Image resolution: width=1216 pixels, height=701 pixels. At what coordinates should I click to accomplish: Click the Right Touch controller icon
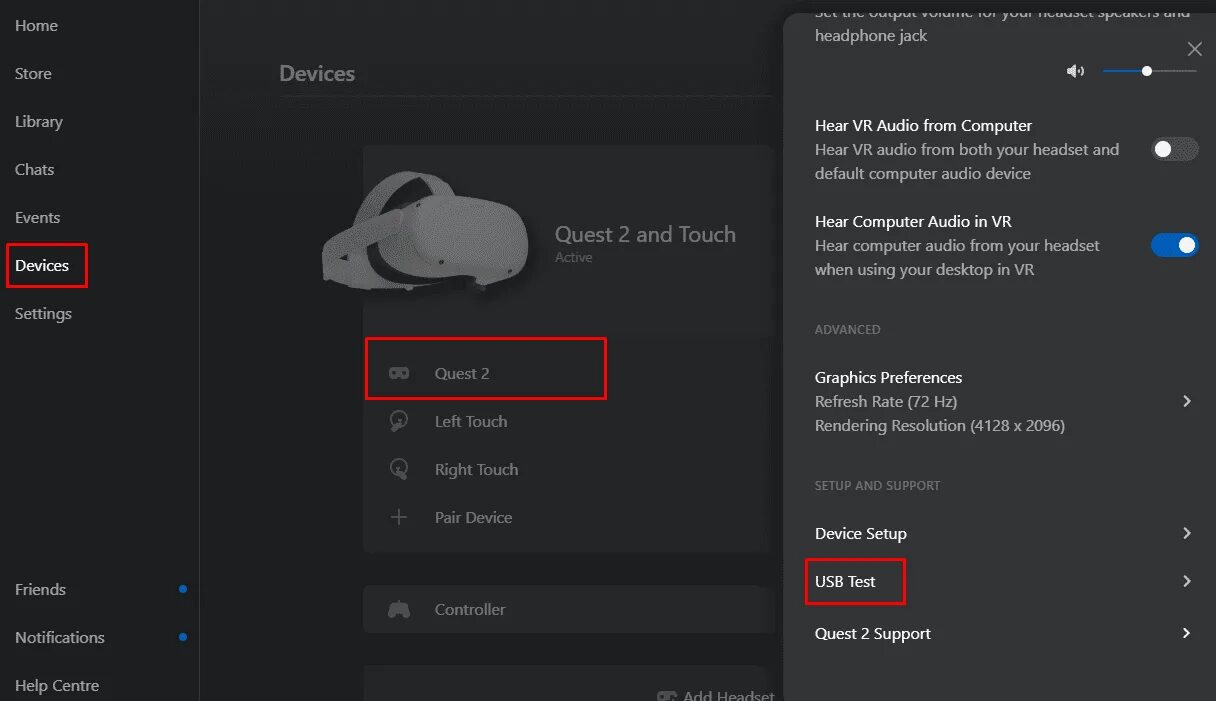pos(398,469)
